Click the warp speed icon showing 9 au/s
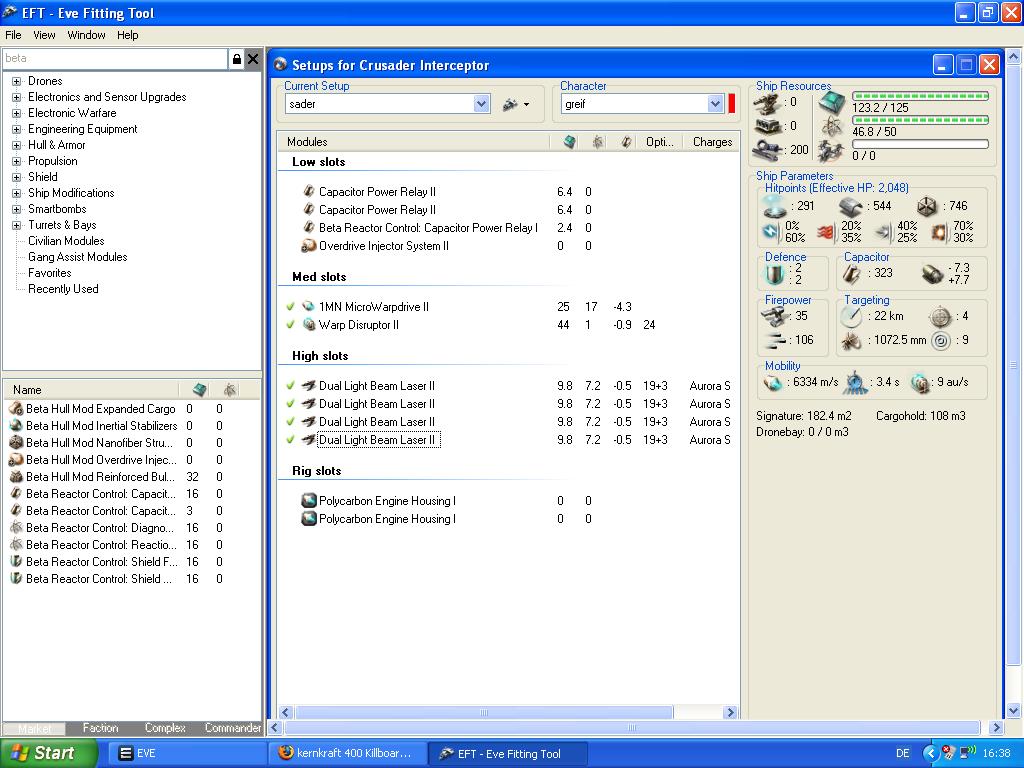 920,383
